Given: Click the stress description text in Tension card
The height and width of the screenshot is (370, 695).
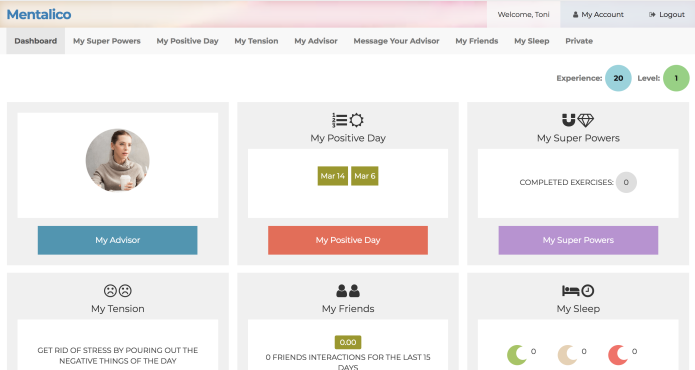Looking at the screenshot, I should click(118, 355).
